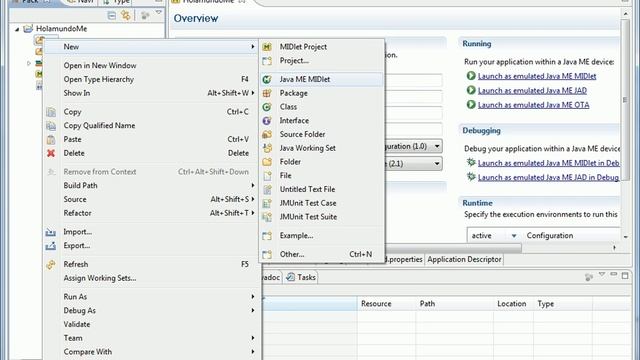The height and width of the screenshot is (360, 640).
Task: Click the JMUnit Test Case icon
Action: (267, 203)
